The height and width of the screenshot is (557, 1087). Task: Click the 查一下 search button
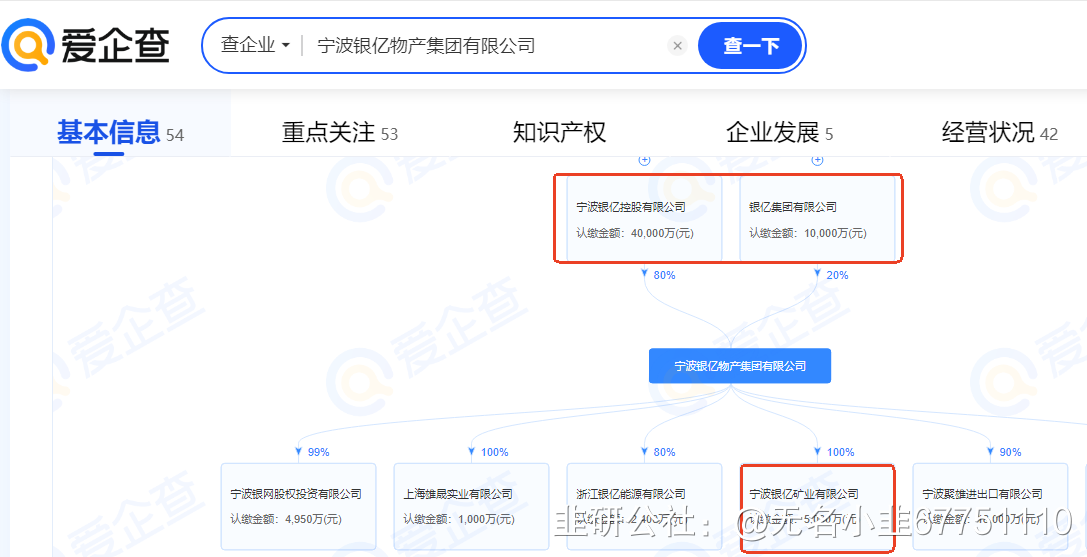click(x=751, y=46)
